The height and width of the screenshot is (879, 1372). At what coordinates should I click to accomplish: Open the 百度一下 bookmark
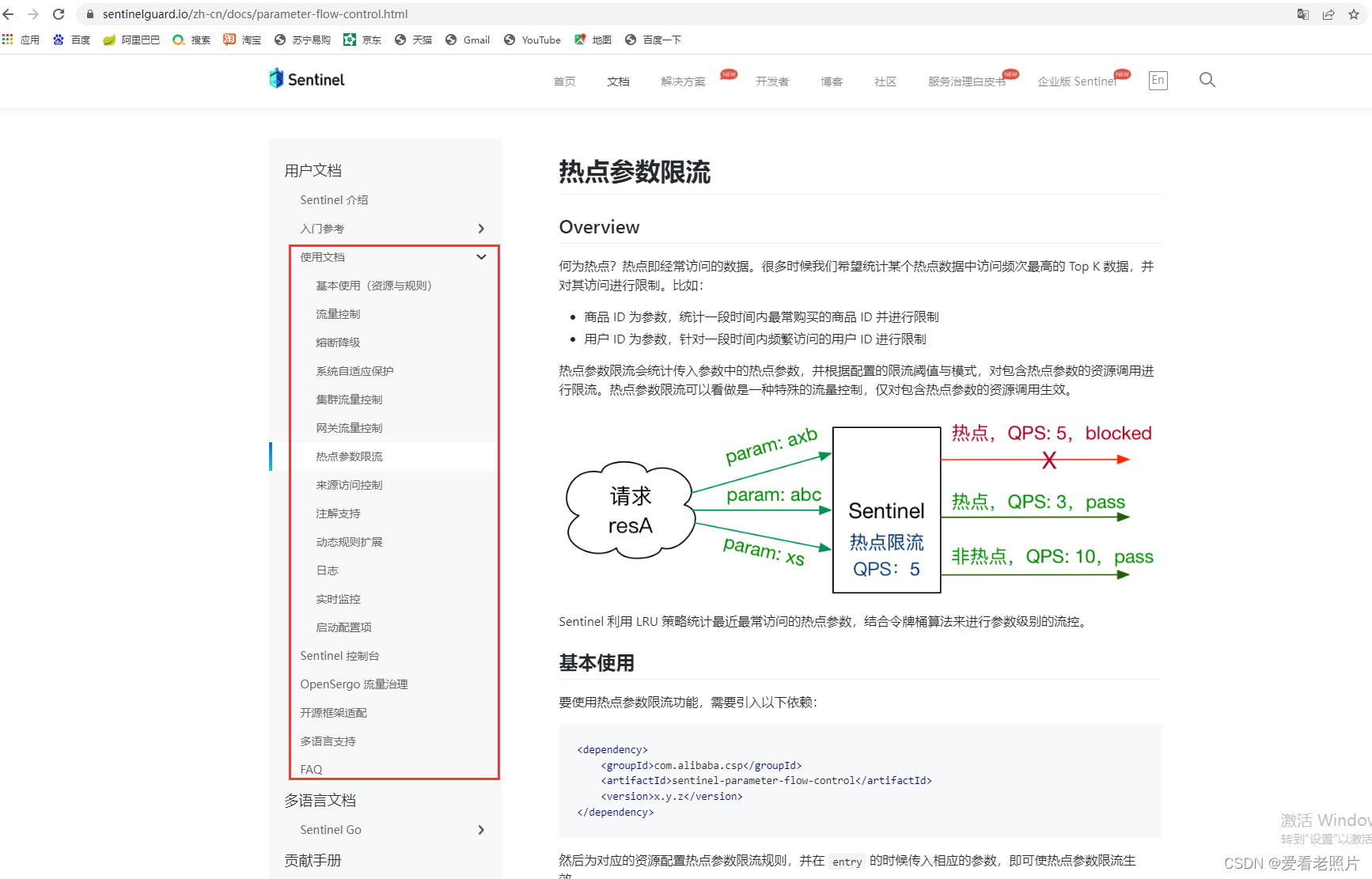point(653,40)
